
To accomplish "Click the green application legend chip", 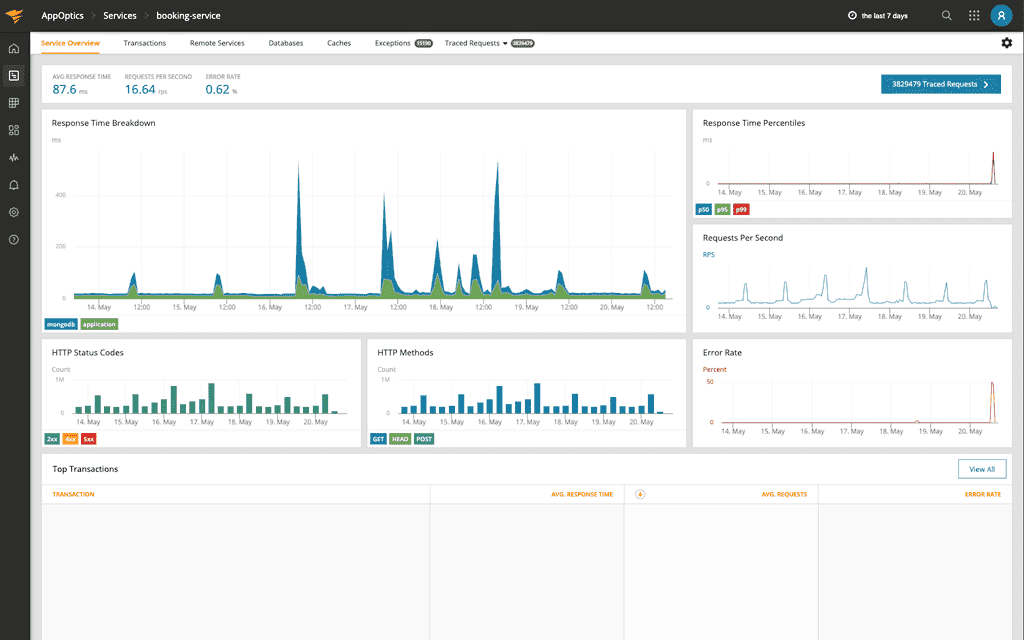I will pos(99,324).
